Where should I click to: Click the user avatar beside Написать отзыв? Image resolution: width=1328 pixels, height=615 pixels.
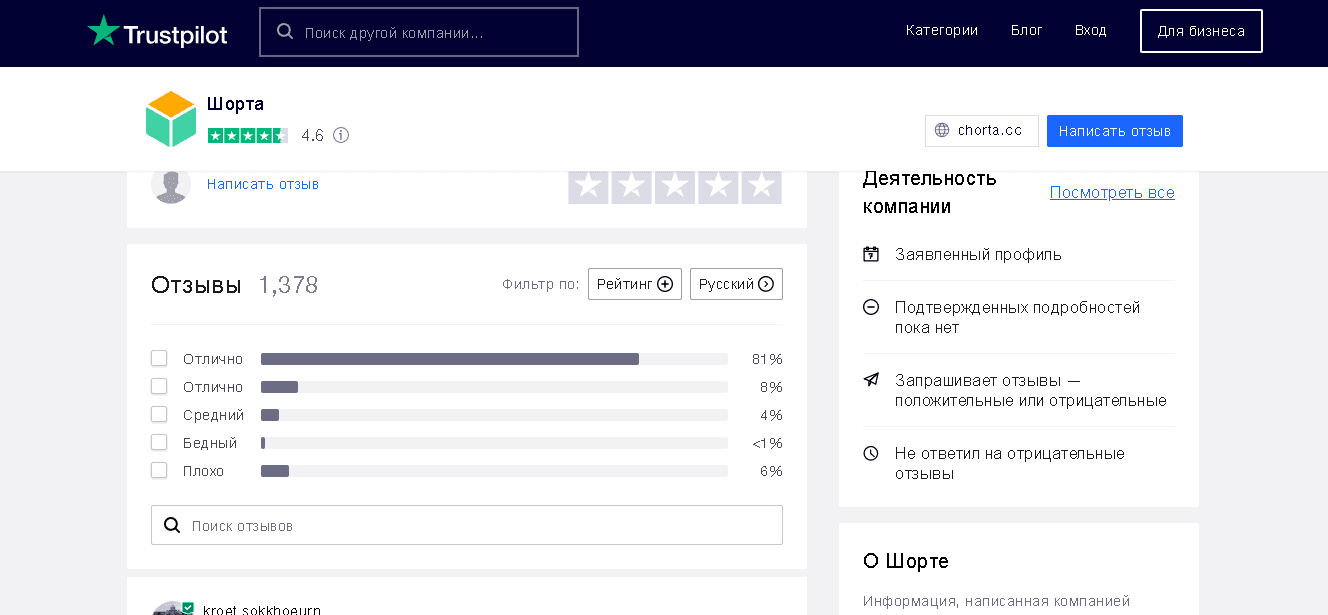point(171,185)
